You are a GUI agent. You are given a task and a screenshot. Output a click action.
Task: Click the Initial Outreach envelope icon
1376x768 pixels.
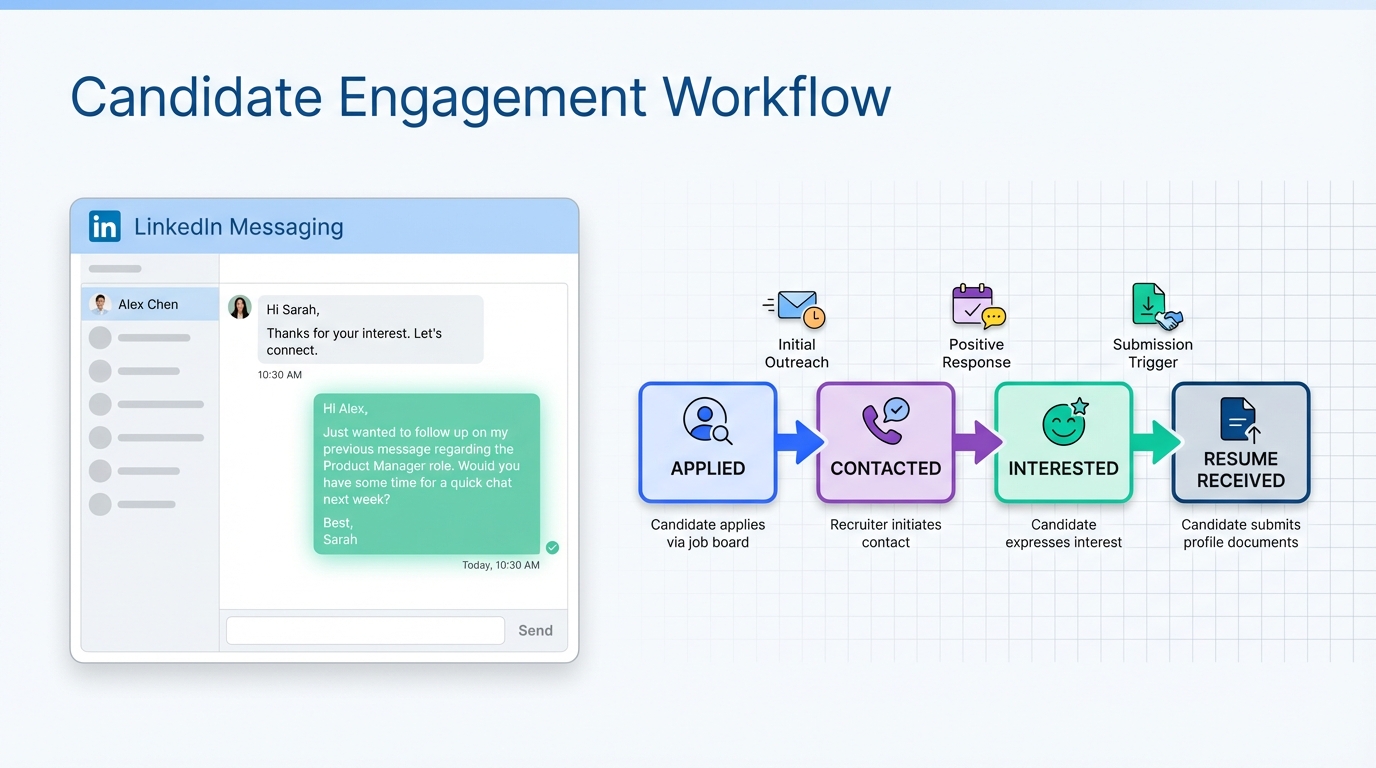799,309
